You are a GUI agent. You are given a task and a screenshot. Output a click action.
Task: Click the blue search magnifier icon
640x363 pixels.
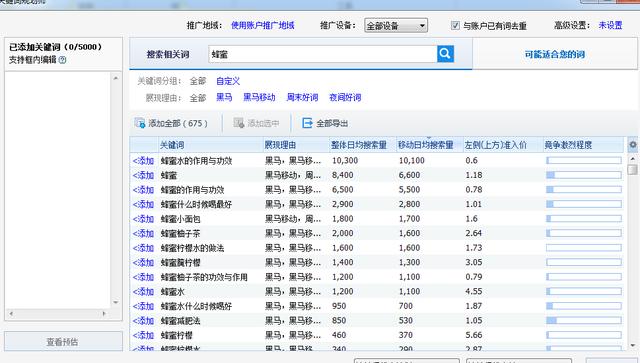click(x=445, y=53)
